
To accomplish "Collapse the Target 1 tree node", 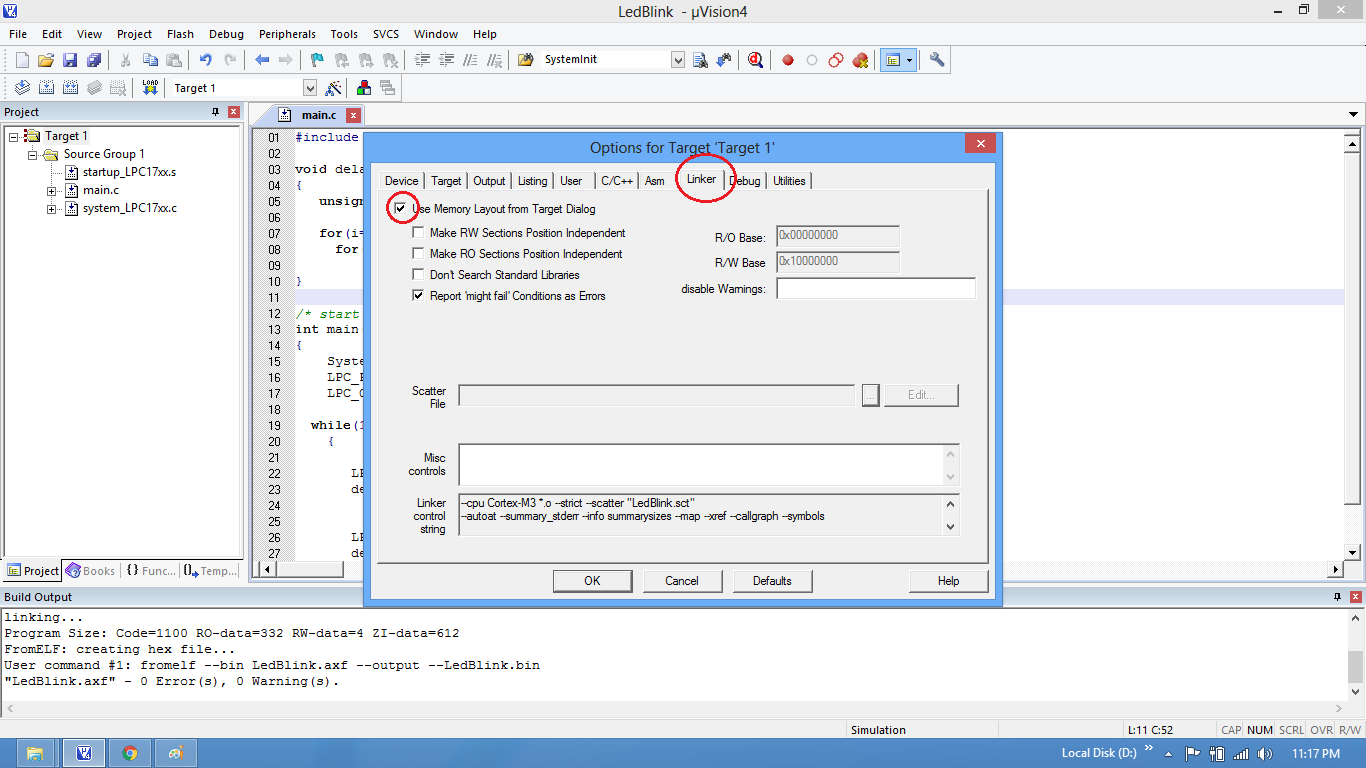I will point(14,136).
